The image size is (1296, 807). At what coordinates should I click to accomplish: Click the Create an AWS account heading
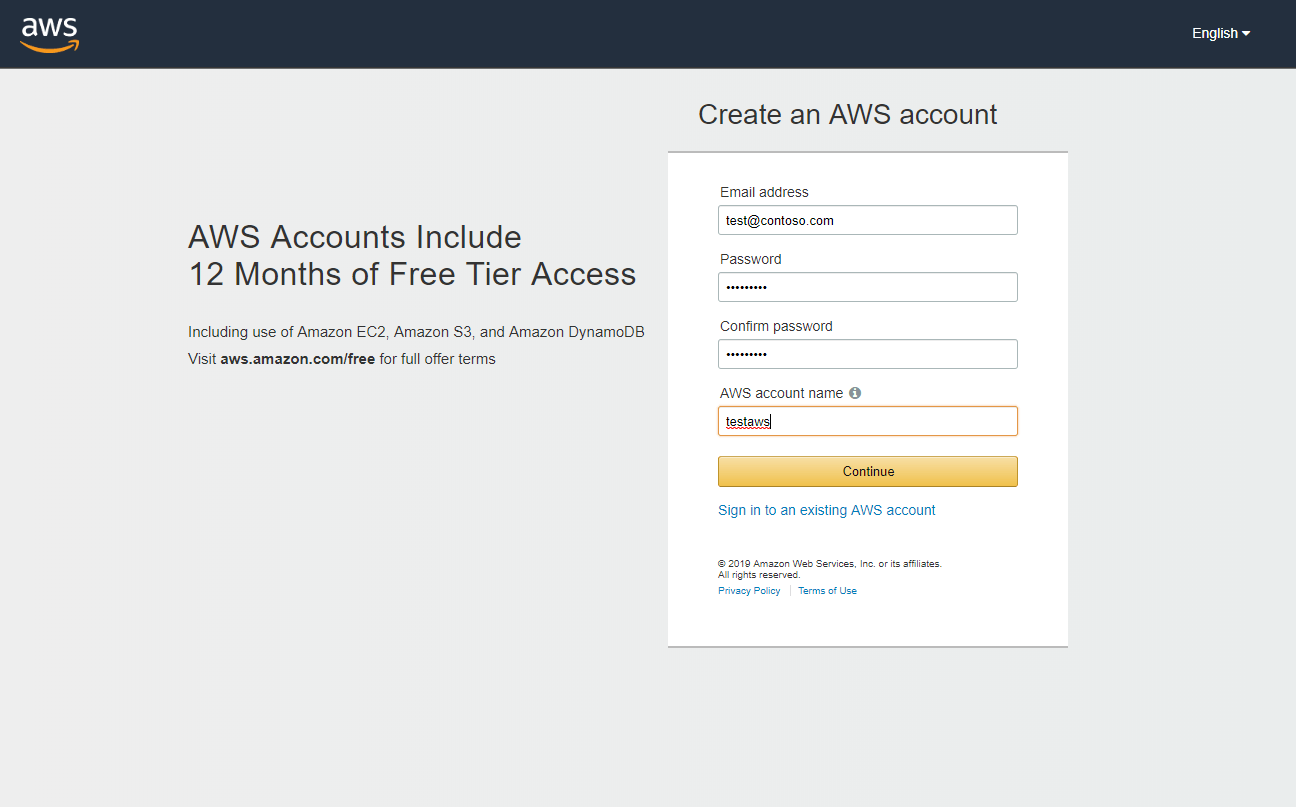(848, 114)
